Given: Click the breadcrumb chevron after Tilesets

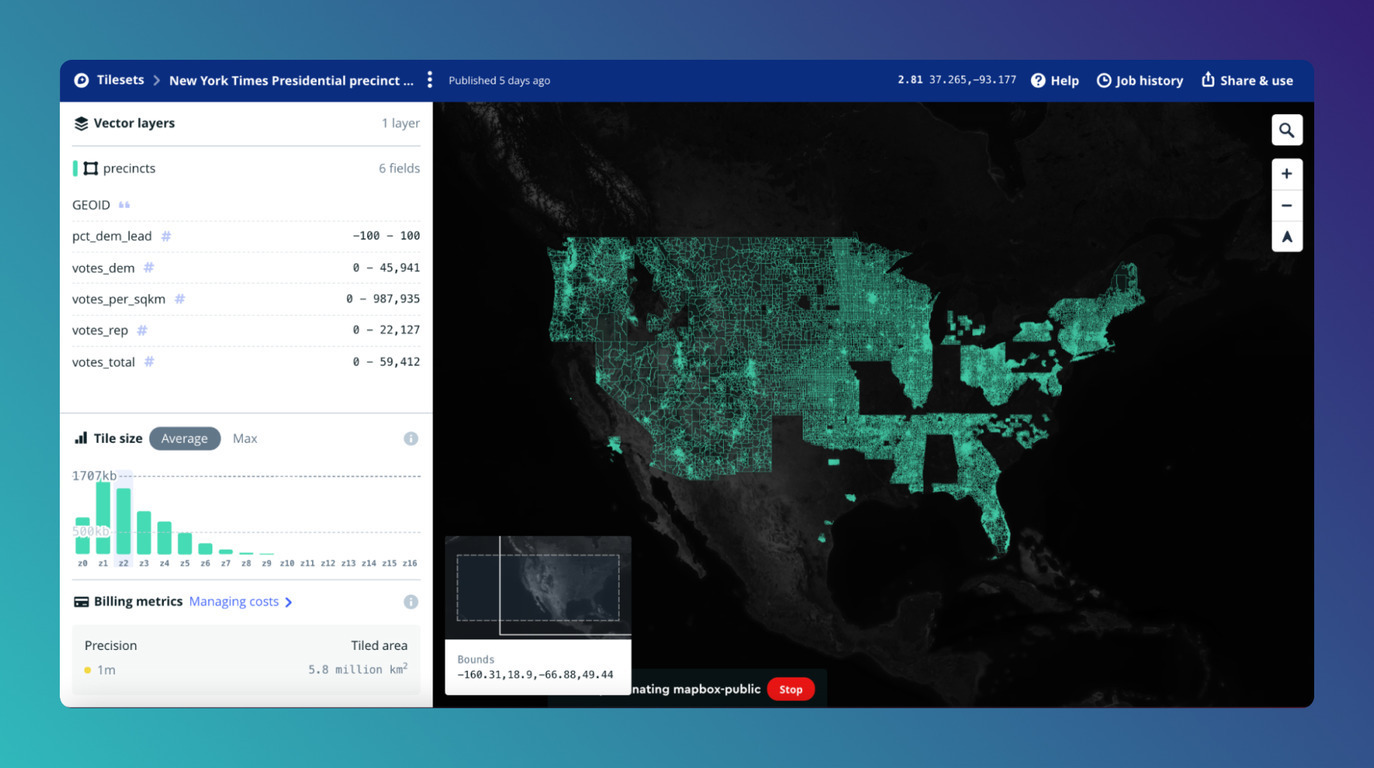Looking at the screenshot, I should (x=157, y=80).
